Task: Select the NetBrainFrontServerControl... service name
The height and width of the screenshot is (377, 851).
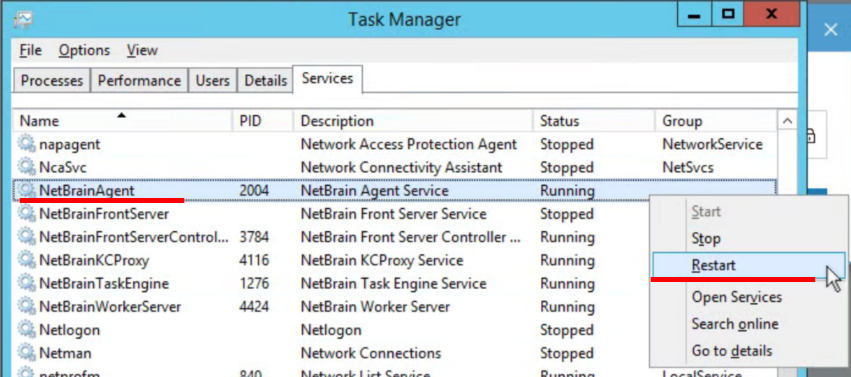Action: (x=134, y=237)
